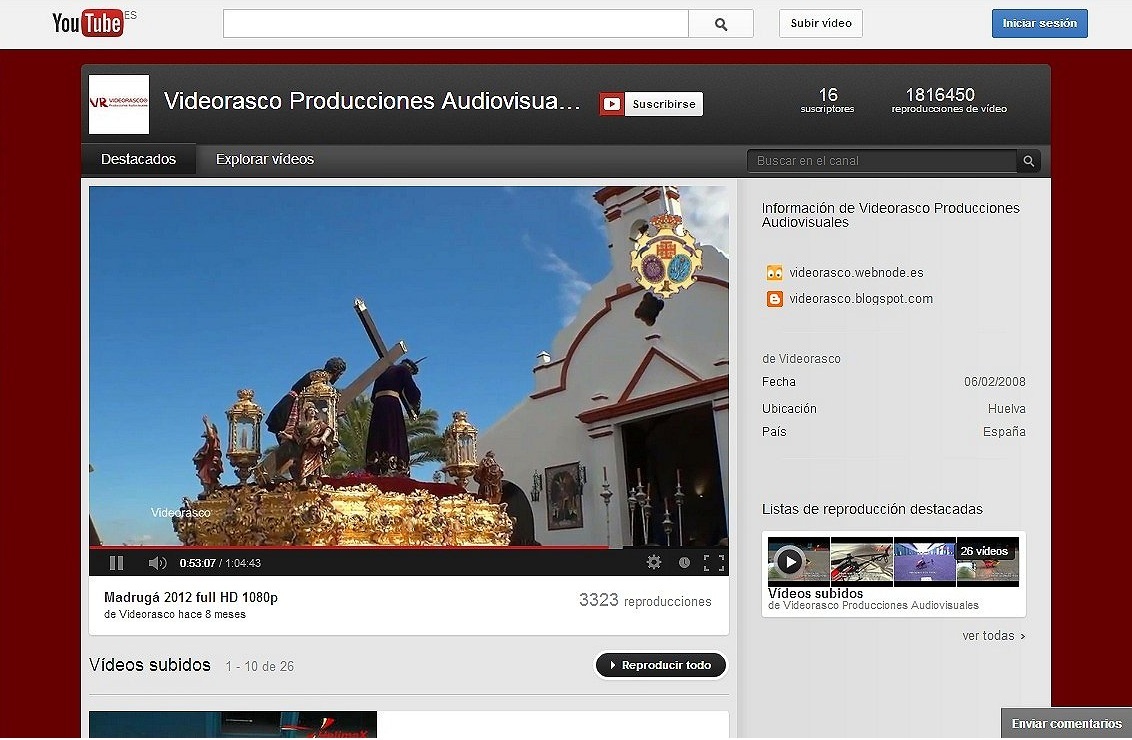
Task: Click the YouTube logo
Action: 88,24
